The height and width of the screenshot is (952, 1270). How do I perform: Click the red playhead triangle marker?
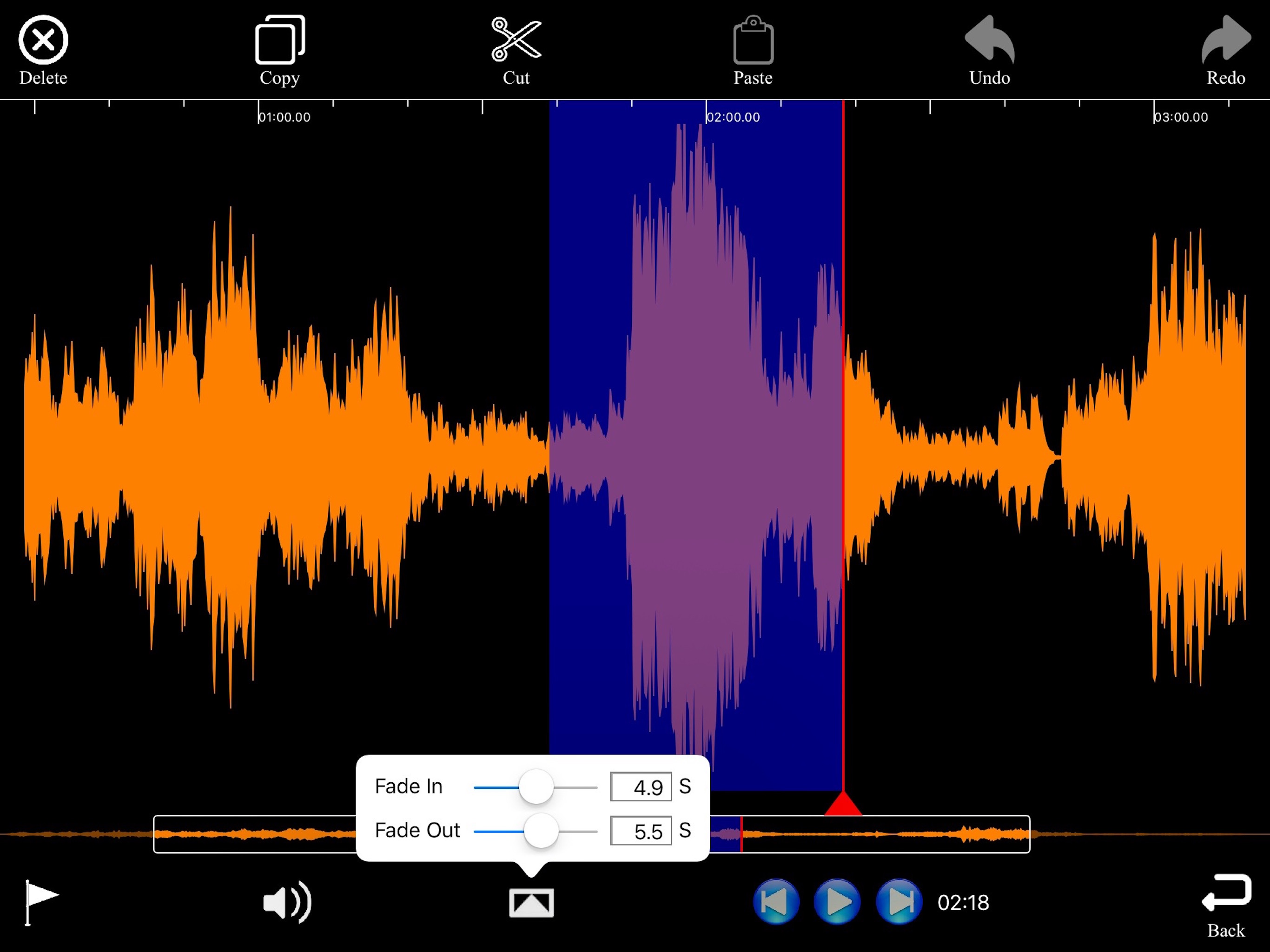(843, 803)
